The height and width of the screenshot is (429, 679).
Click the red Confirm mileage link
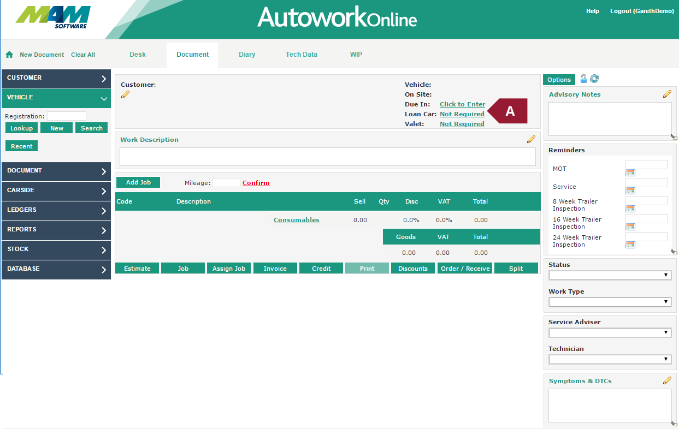tap(256, 183)
